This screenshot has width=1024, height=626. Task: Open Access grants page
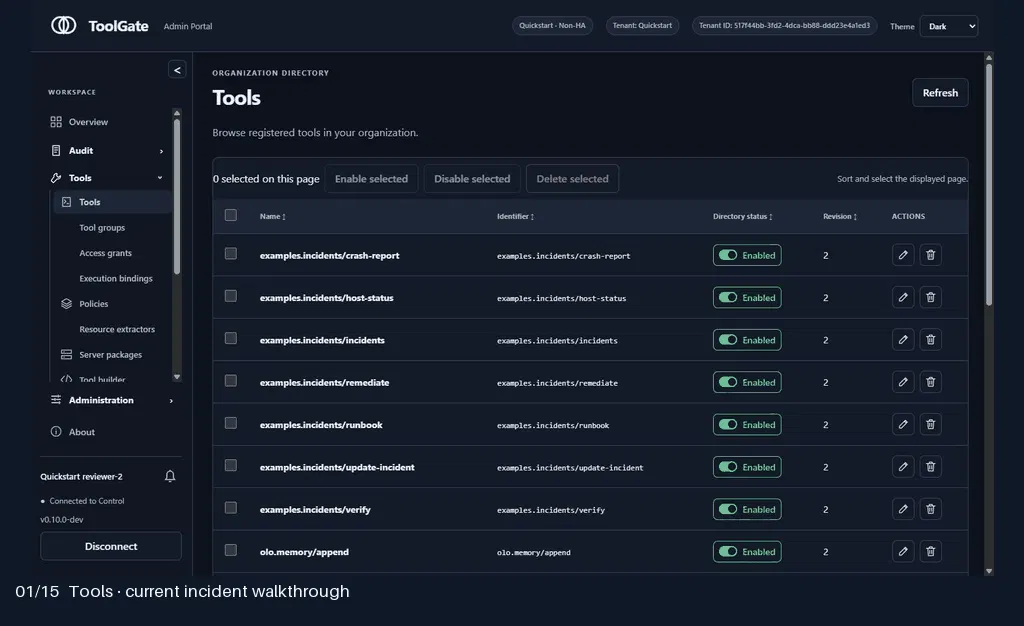coord(105,253)
